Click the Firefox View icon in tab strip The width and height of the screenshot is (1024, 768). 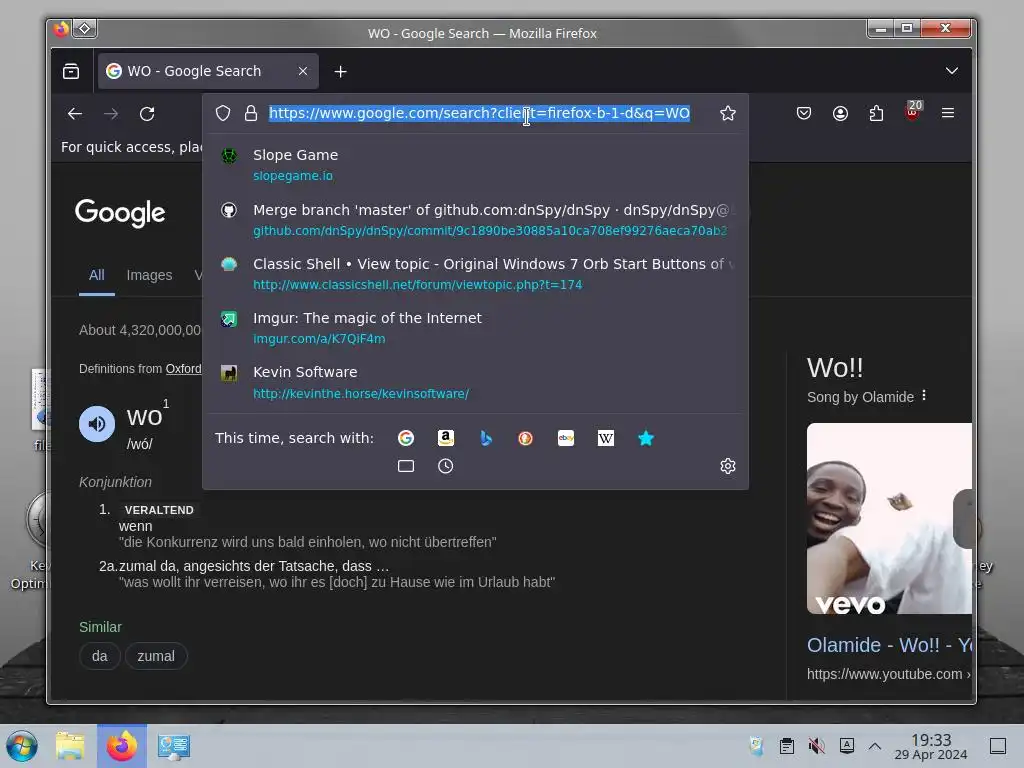tap(71, 71)
